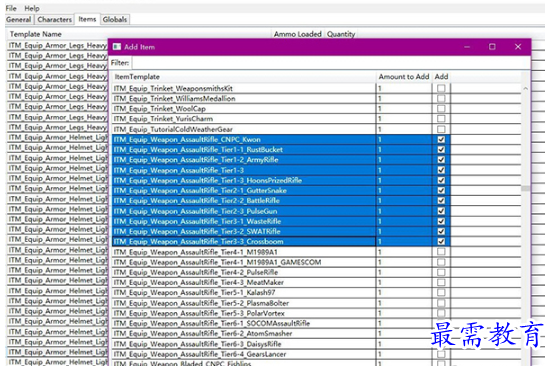Open the General tab
The image size is (552, 366).
click(19, 19)
